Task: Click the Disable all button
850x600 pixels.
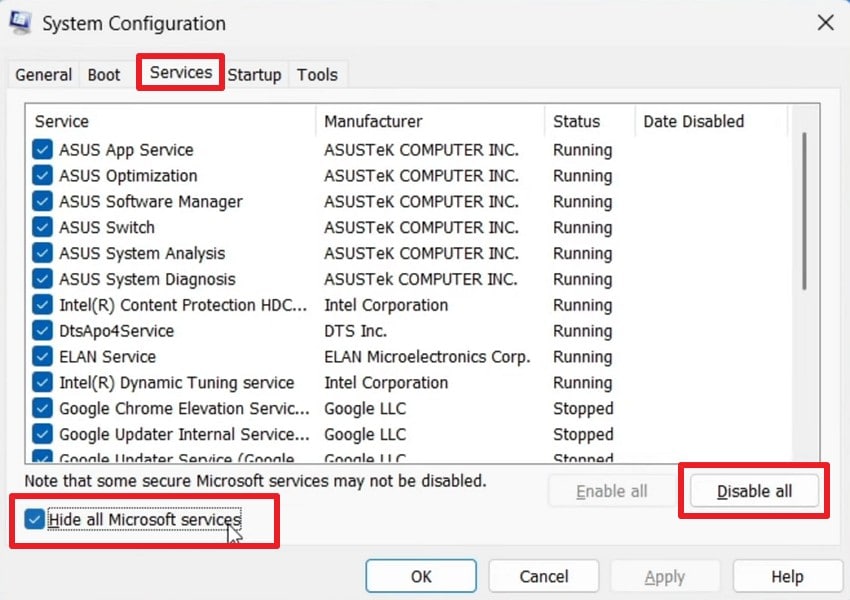Action: tap(754, 490)
